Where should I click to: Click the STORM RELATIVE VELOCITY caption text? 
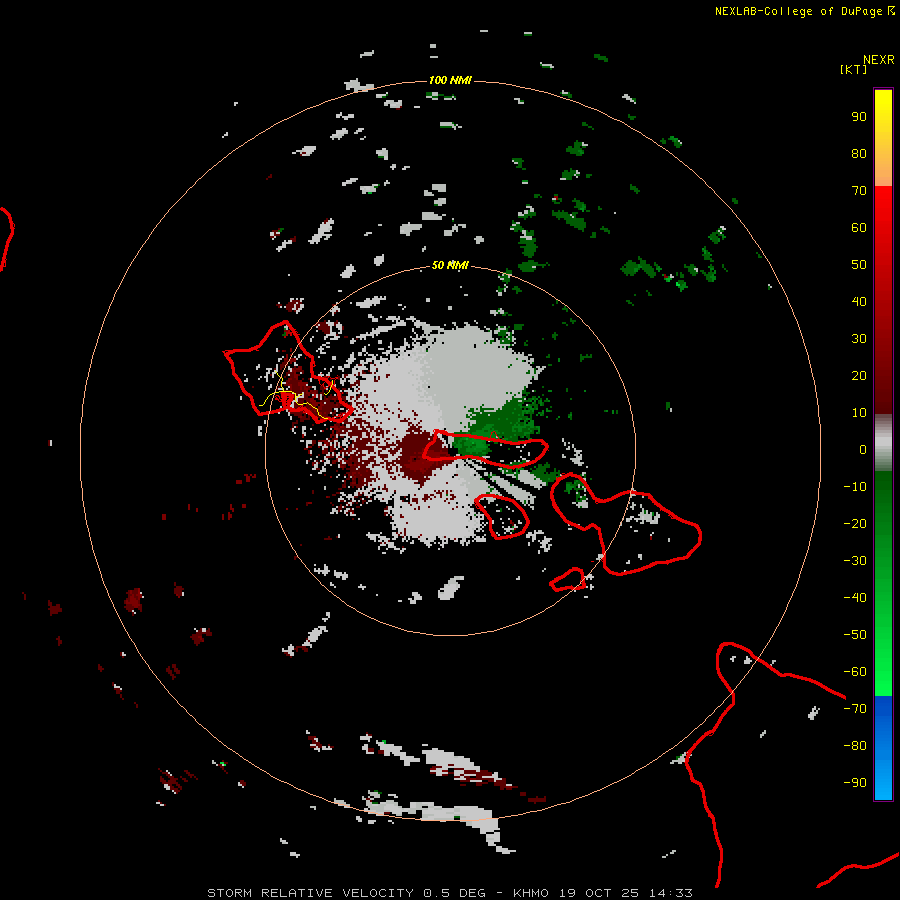click(310, 893)
